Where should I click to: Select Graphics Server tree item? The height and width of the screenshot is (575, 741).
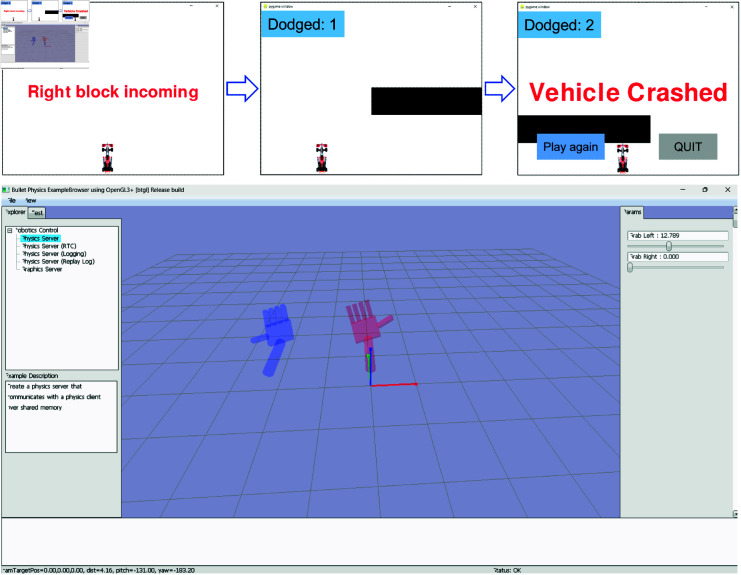pyautogui.click(x=42, y=269)
